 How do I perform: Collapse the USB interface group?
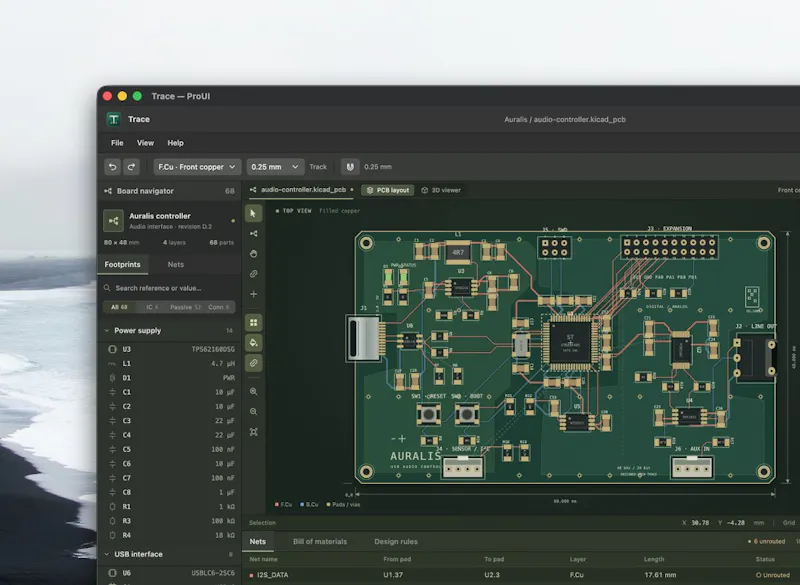click(x=107, y=554)
